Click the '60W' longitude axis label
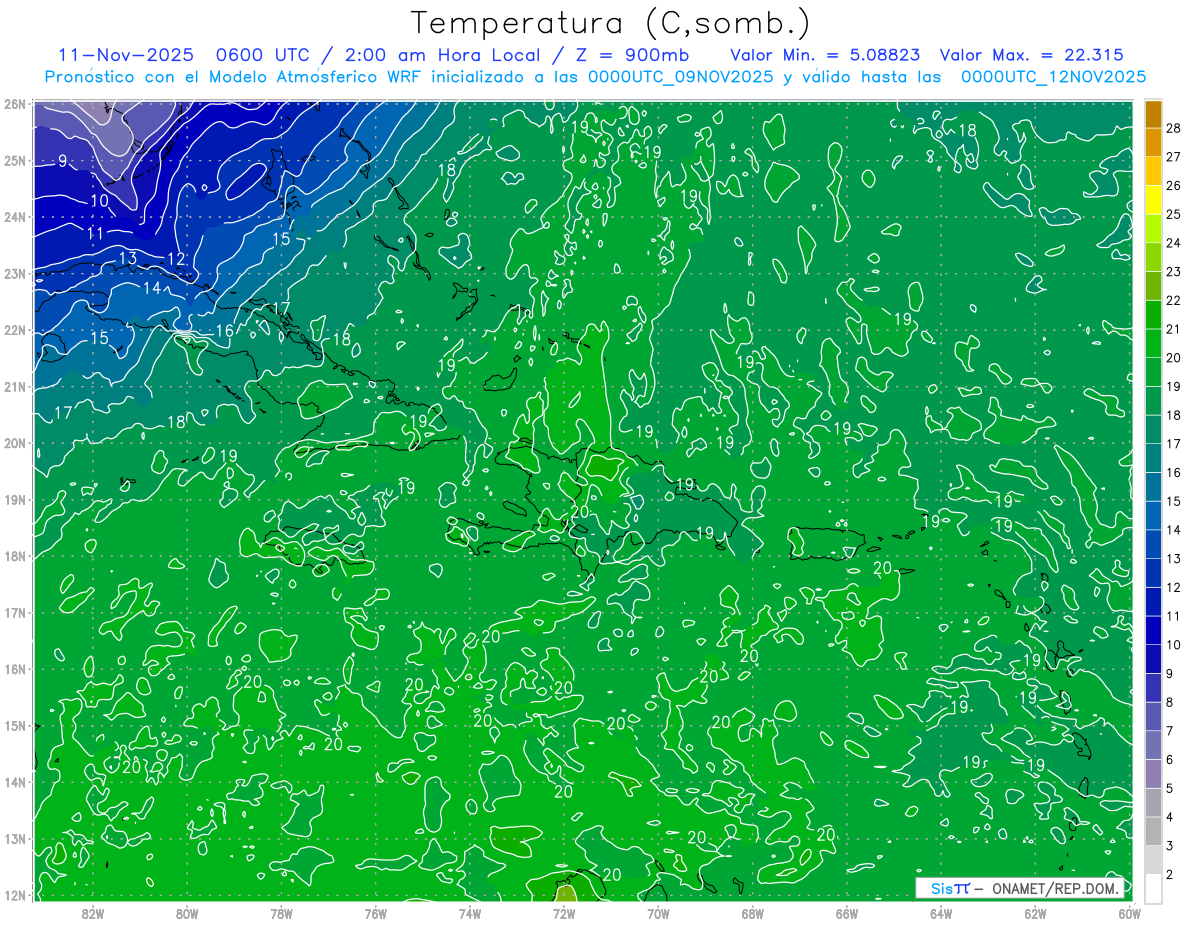1200x927 pixels. 1130,913
